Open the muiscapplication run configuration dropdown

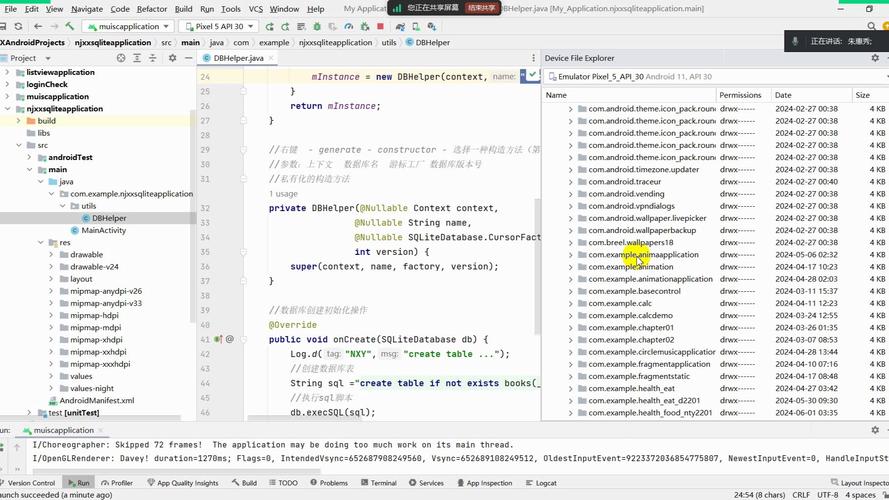(x=128, y=26)
